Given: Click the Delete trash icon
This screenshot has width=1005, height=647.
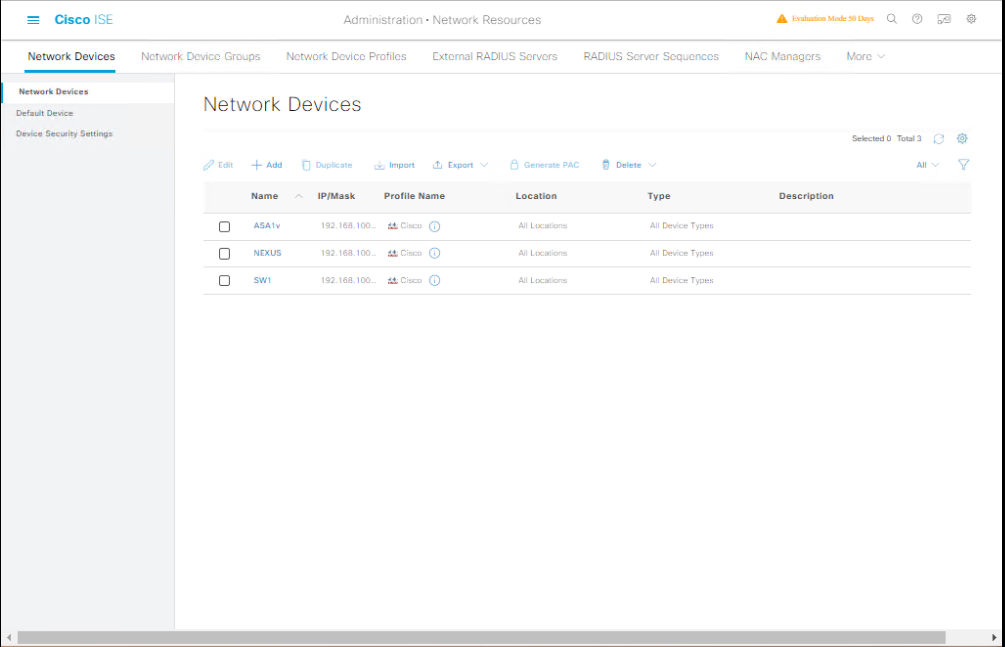Looking at the screenshot, I should click(x=606, y=165).
